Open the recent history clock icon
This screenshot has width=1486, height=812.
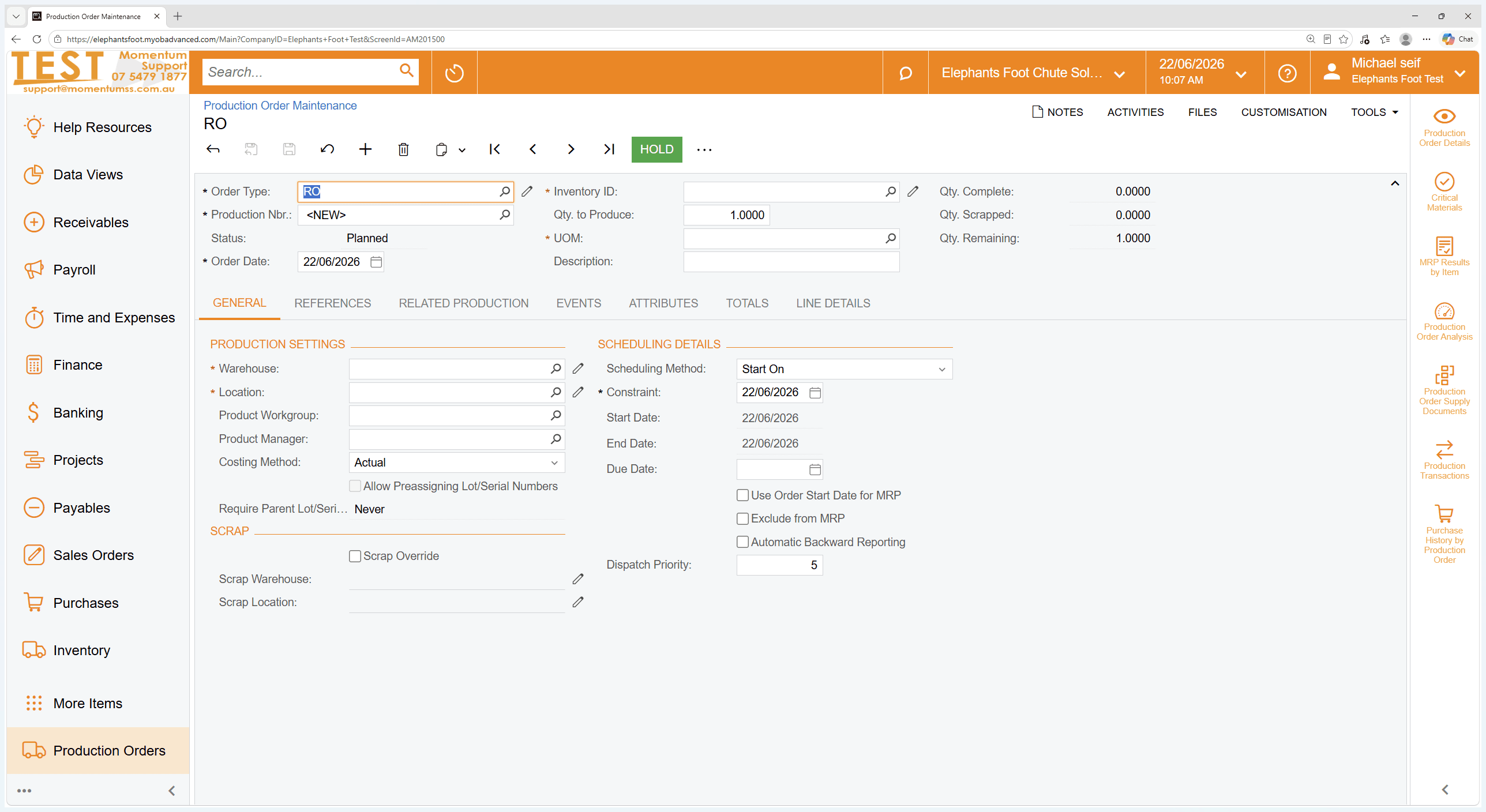tap(454, 73)
